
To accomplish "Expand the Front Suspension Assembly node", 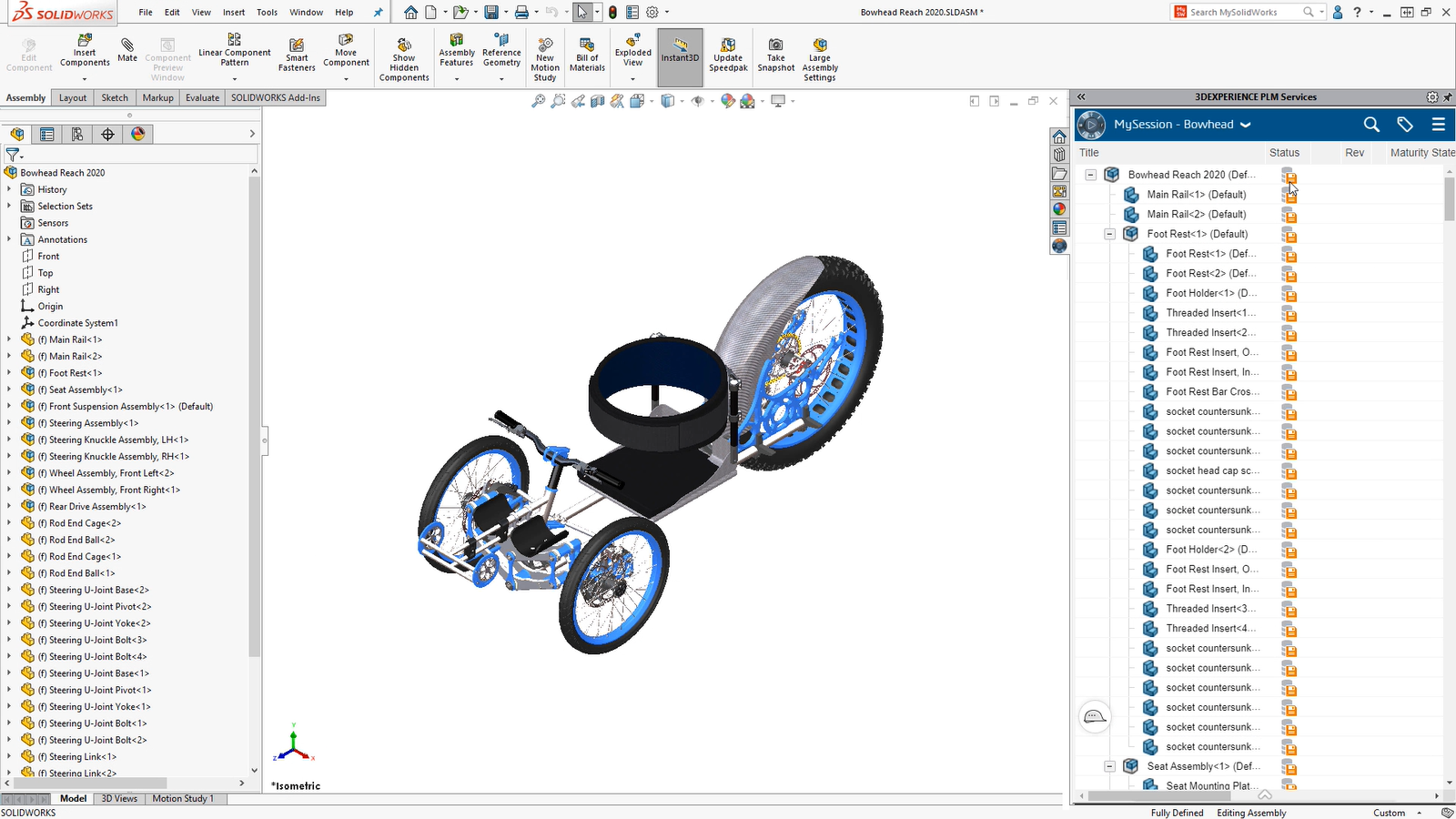I will pyautogui.click(x=9, y=406).
